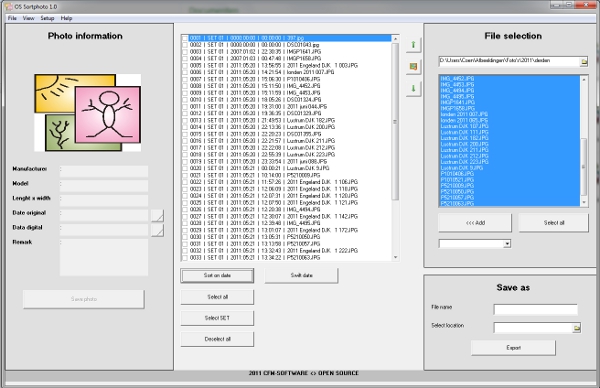Tick the checkbox for row 0010

[185, 100]
